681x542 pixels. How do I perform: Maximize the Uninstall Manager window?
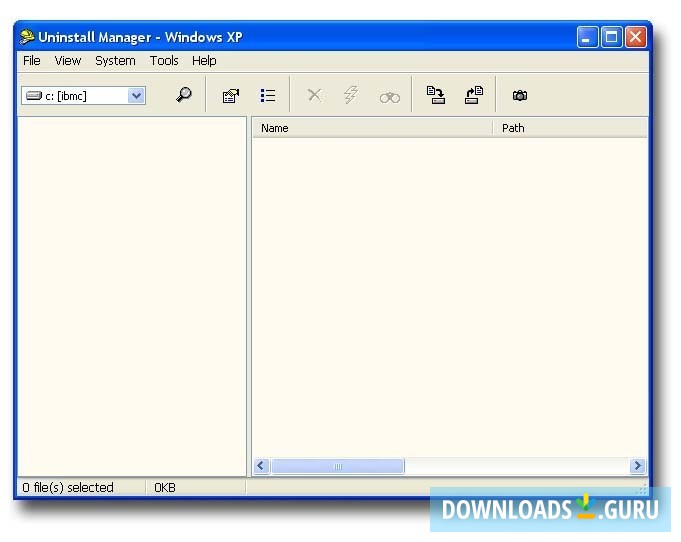click(611, 37)
